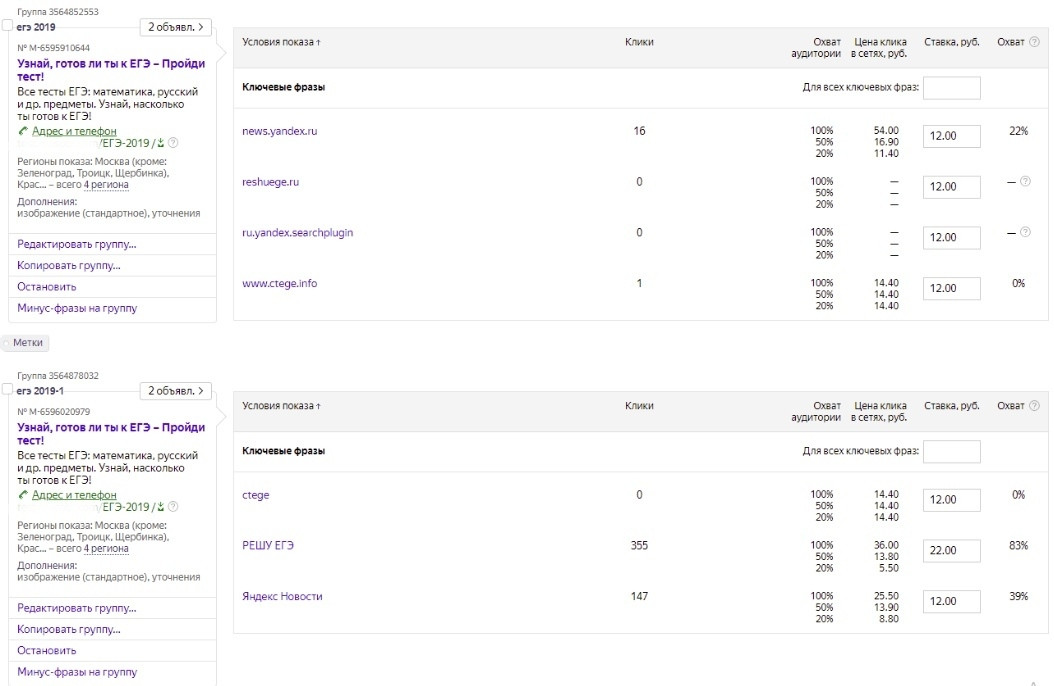Click help icon after ЕГЭ-2019 link in егэ 2019 group
The width and height of the screenshot is (1054, 686).
point(173,143)
